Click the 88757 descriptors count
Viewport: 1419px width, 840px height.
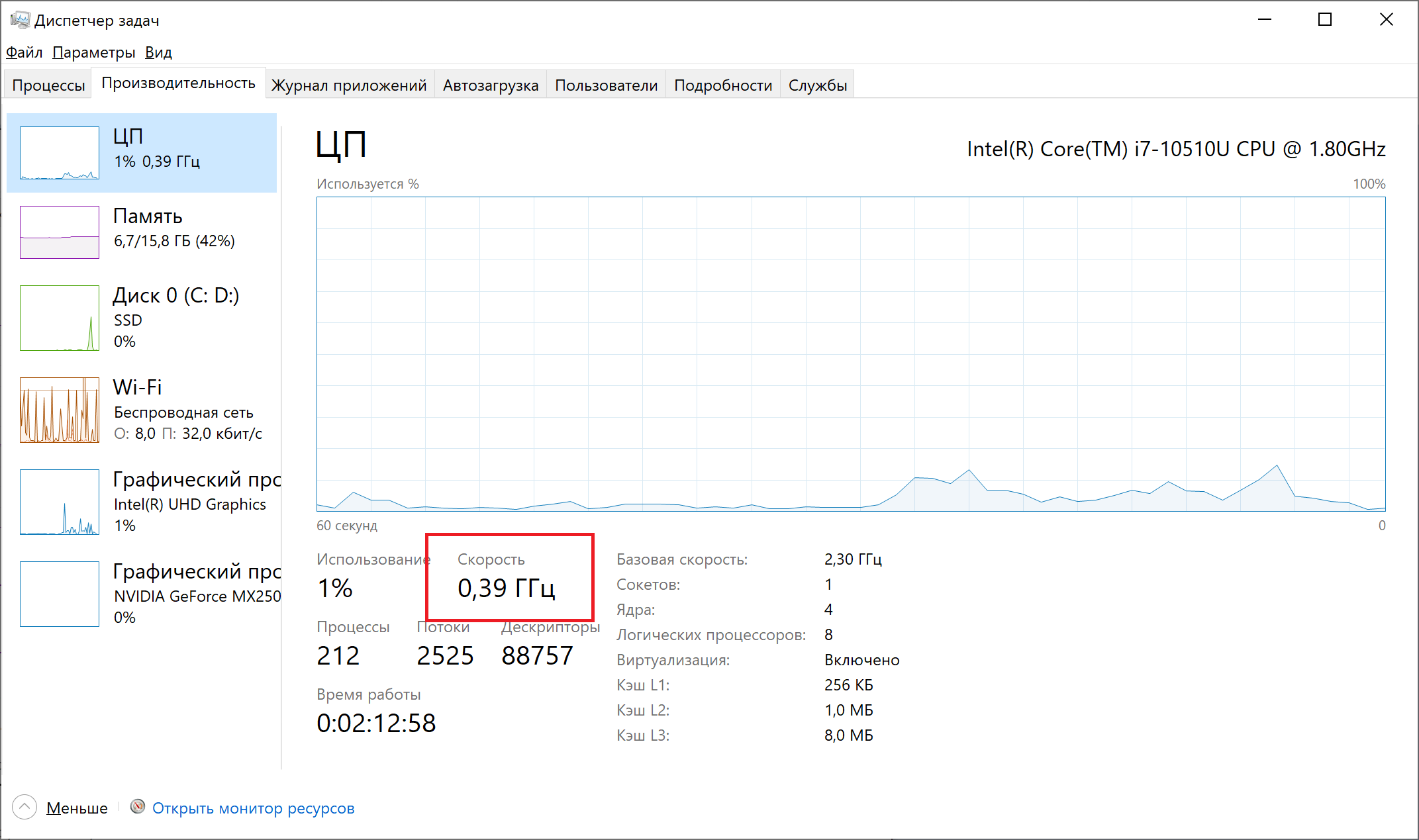(x=537, y=655)
